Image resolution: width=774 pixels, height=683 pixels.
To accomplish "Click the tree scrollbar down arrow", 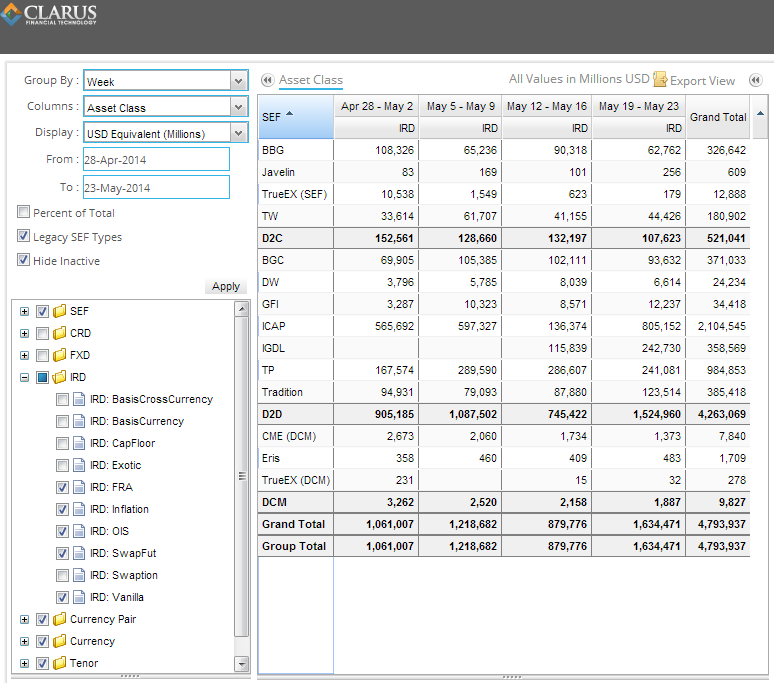I will (242, 664).
